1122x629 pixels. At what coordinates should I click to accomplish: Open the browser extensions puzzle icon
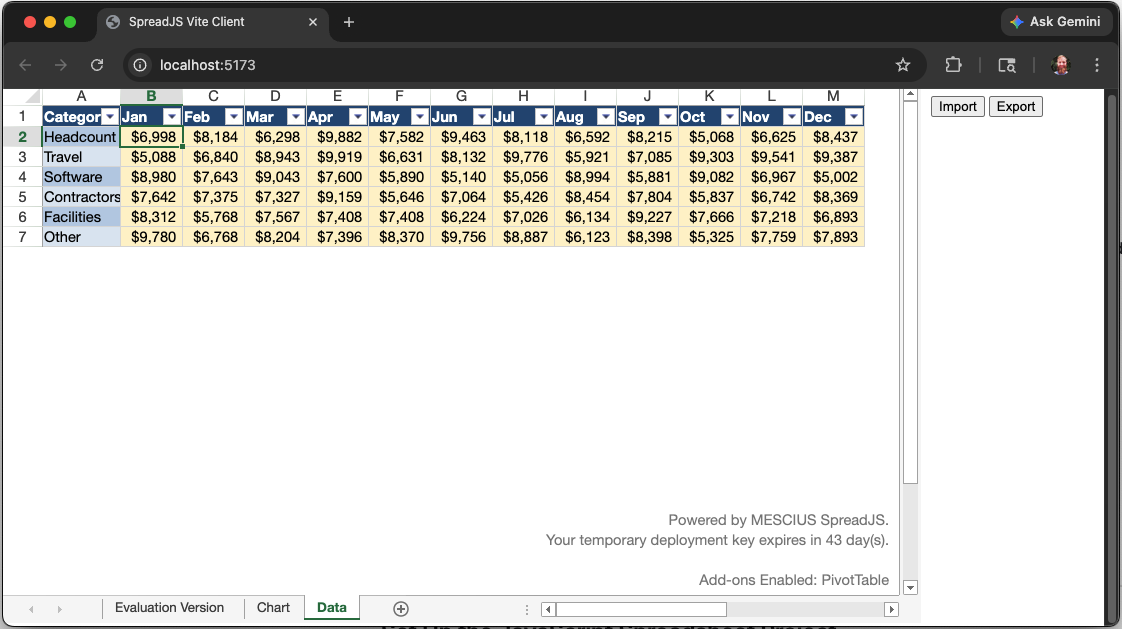(953, 65)
